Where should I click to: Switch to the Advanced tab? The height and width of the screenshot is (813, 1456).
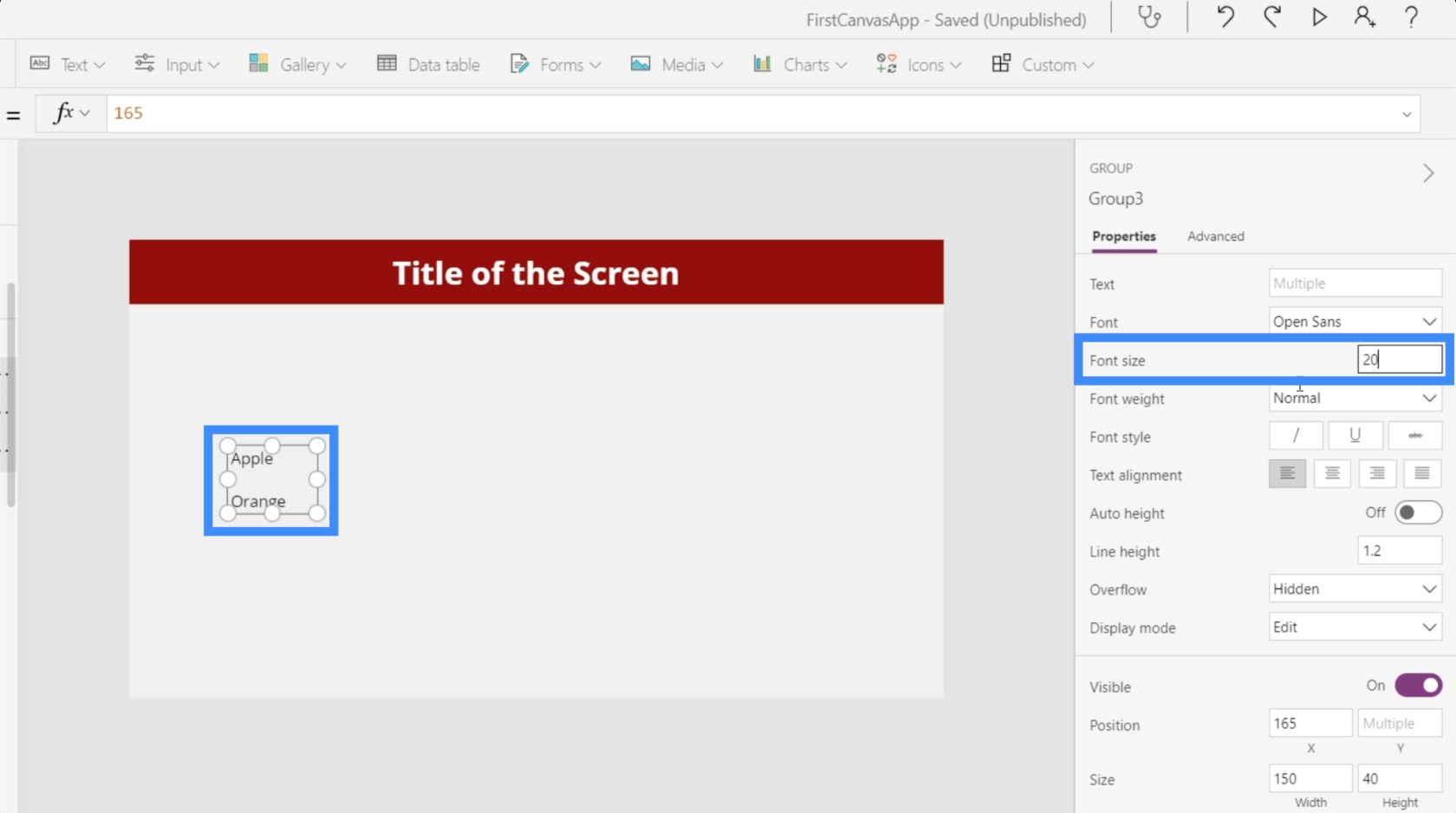coord(1215,237)
